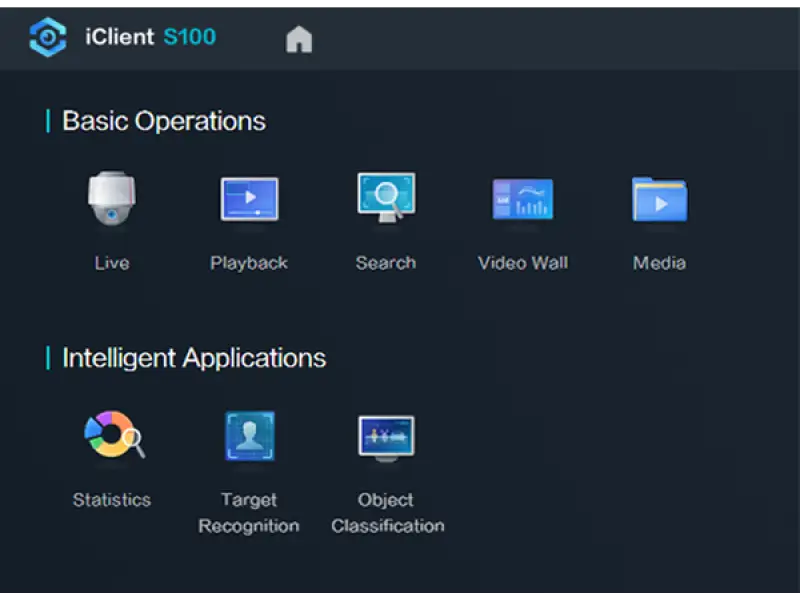Open the Search monitor icon
This screenshot has height=600, width=800.
(386, 197)
